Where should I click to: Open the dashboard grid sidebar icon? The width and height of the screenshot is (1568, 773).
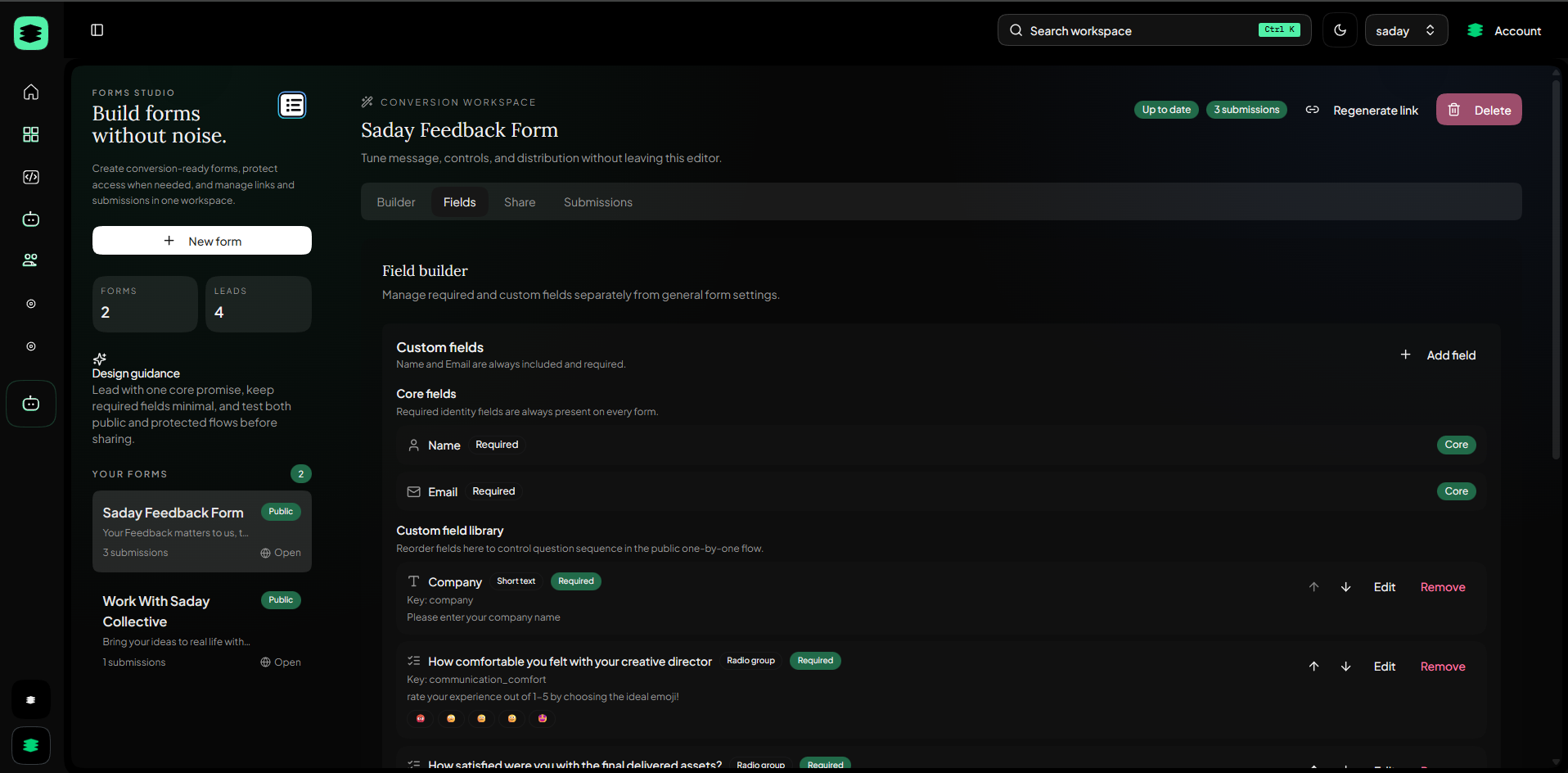(31, 134)
